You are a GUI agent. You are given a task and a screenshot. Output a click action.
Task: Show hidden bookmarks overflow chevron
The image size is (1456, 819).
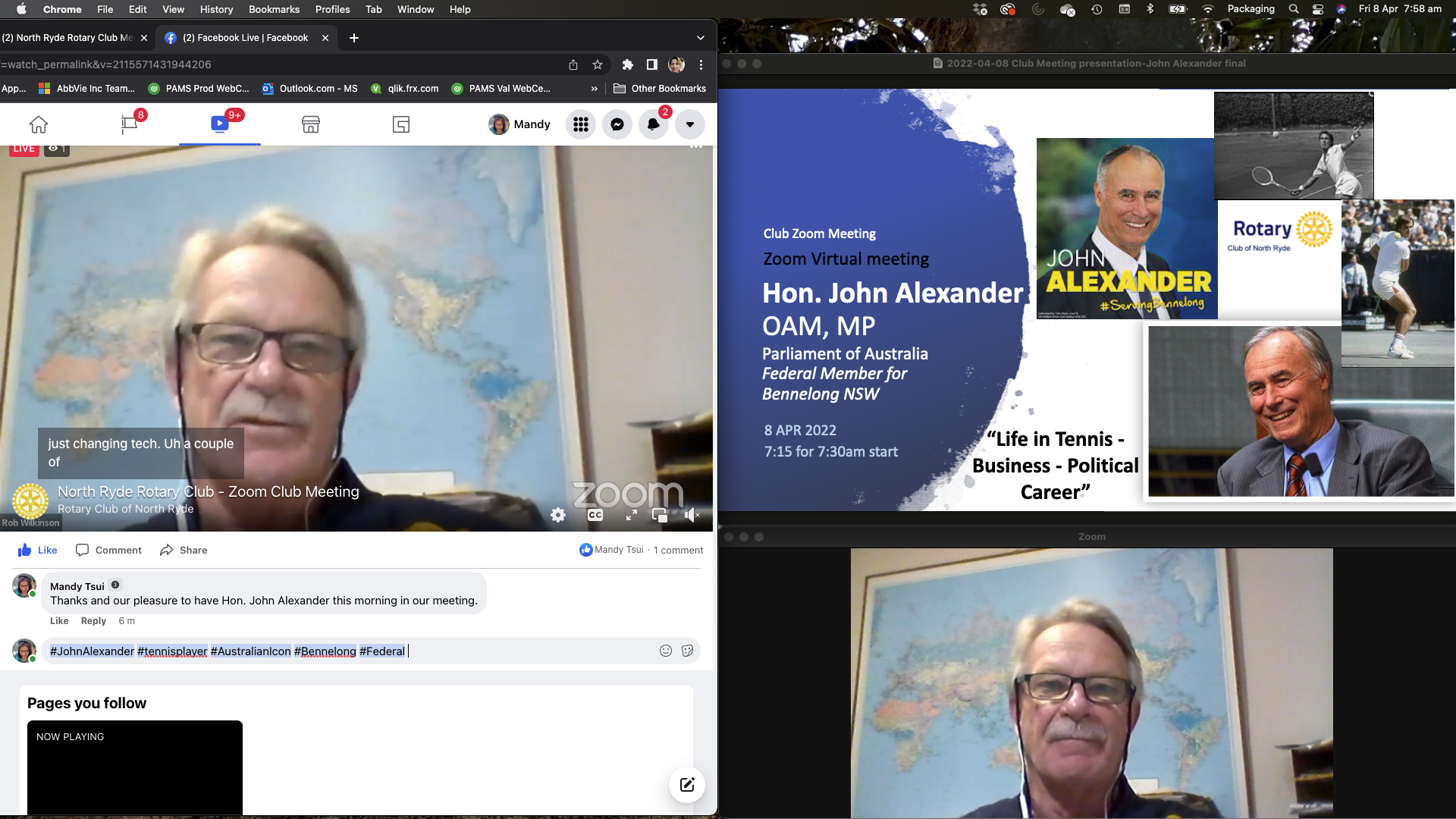click(x=595, y=89)
